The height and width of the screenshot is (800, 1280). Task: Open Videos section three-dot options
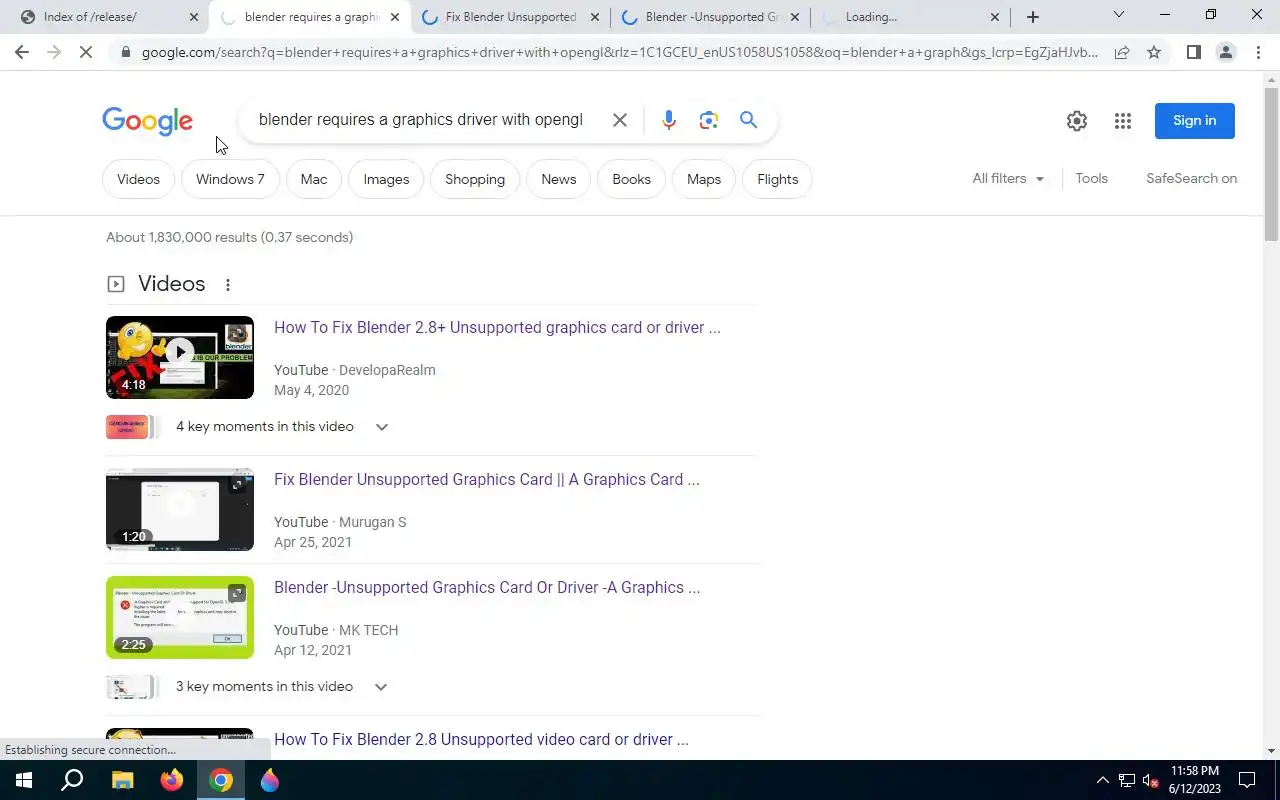[x=228, y=285]
